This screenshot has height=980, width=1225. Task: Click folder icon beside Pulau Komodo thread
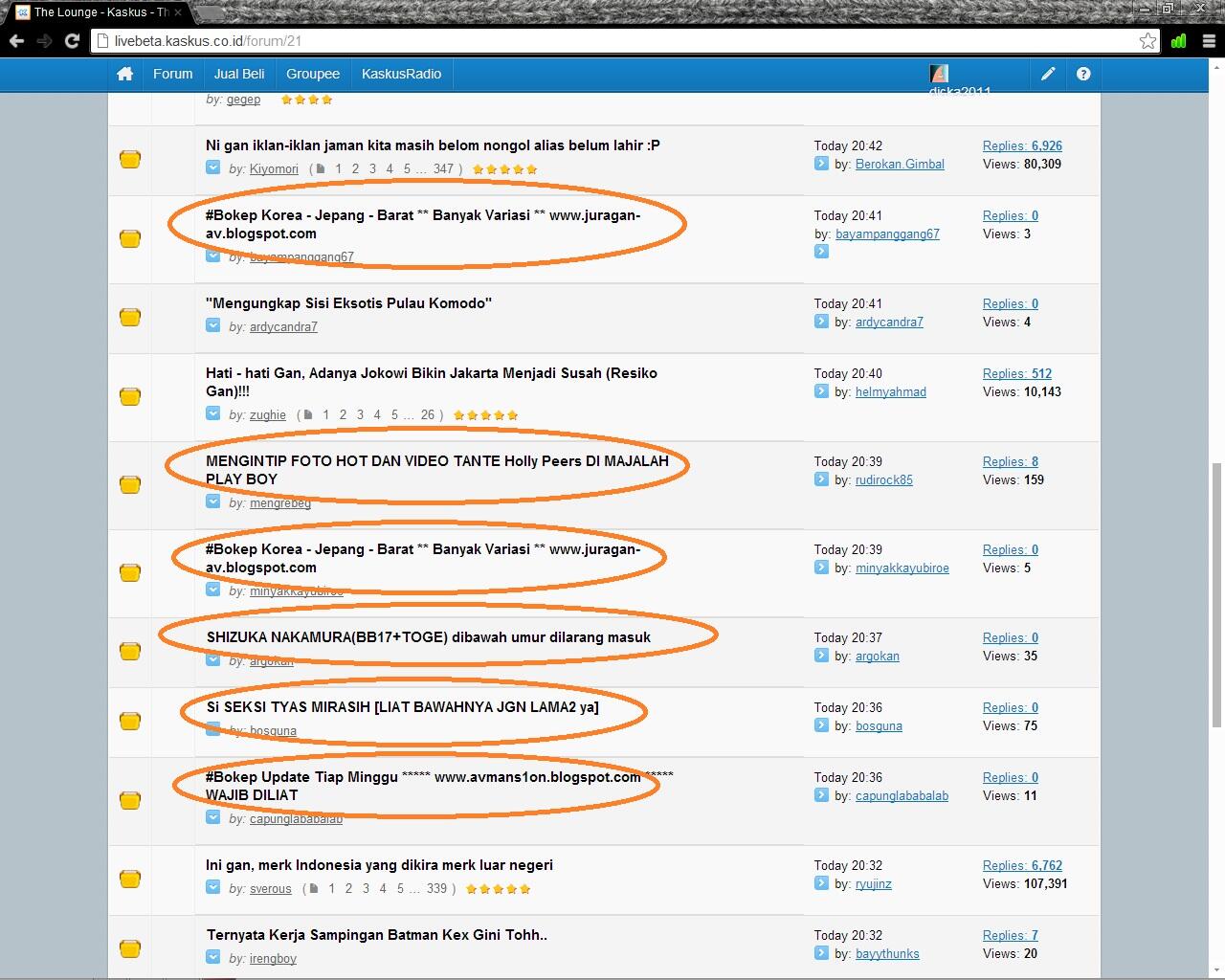coord(130,317)
